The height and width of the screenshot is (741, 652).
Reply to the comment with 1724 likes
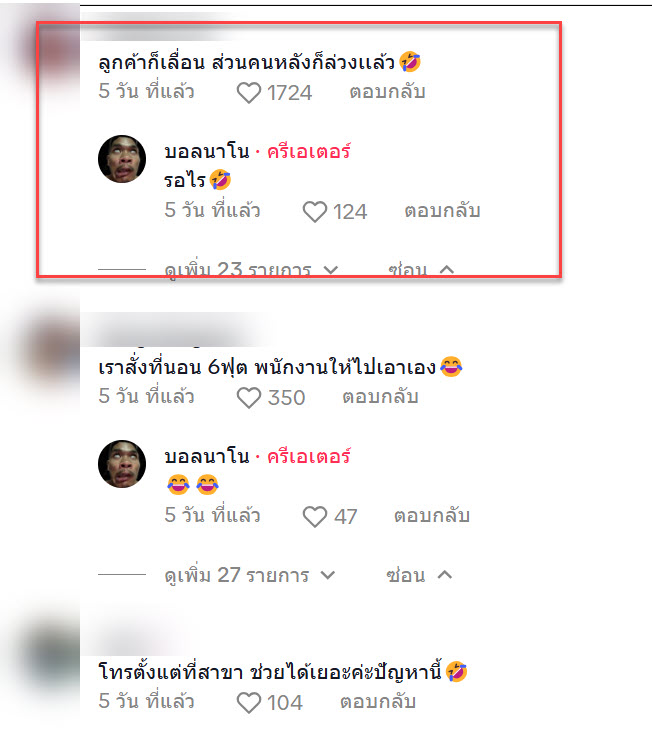coord(387,91)
